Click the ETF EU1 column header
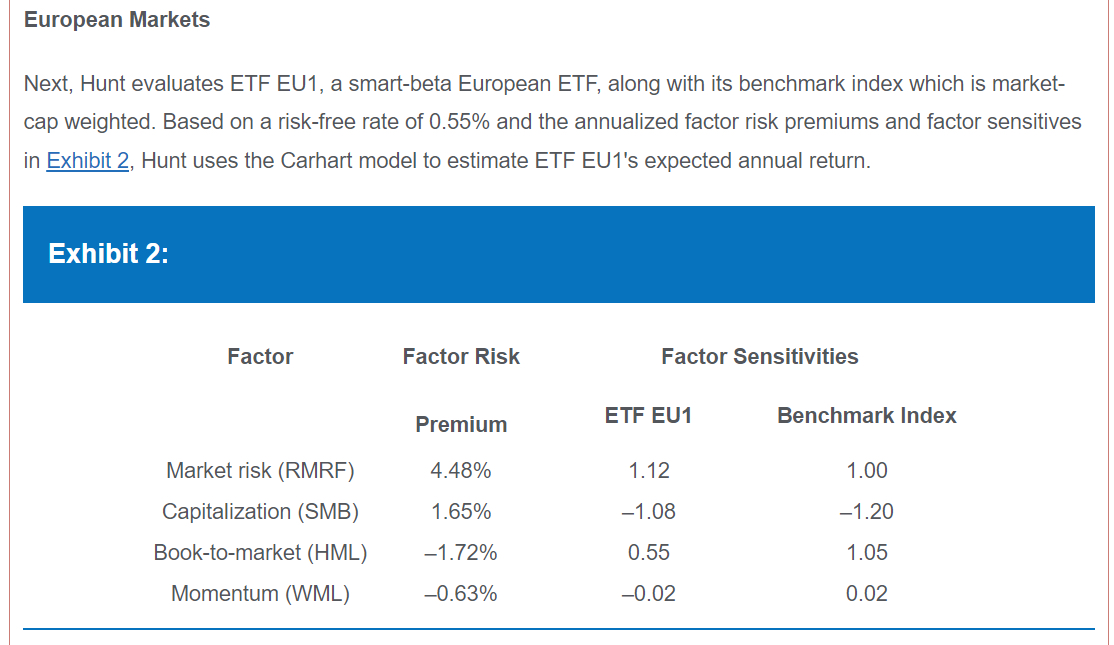 tap(648, 416)
